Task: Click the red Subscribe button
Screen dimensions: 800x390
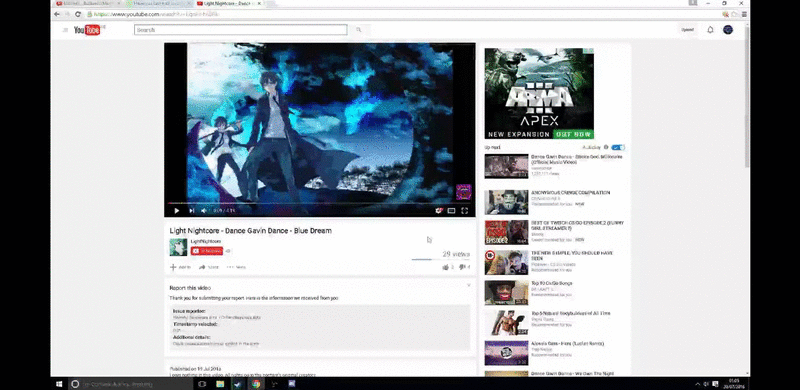Action: click(207, 251)
